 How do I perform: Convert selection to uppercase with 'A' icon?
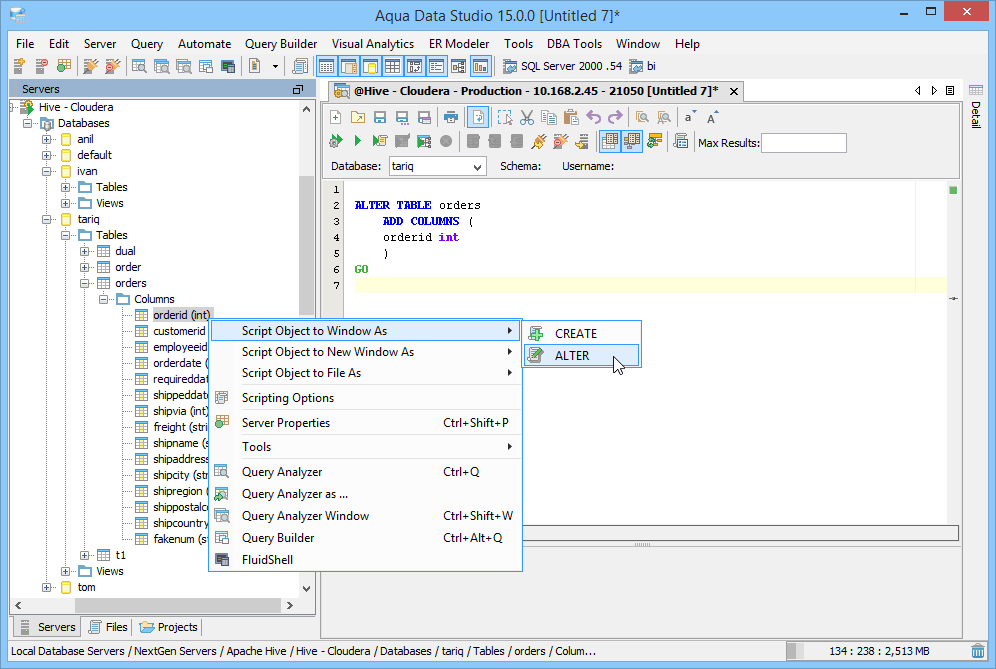[x=713, y=118]
